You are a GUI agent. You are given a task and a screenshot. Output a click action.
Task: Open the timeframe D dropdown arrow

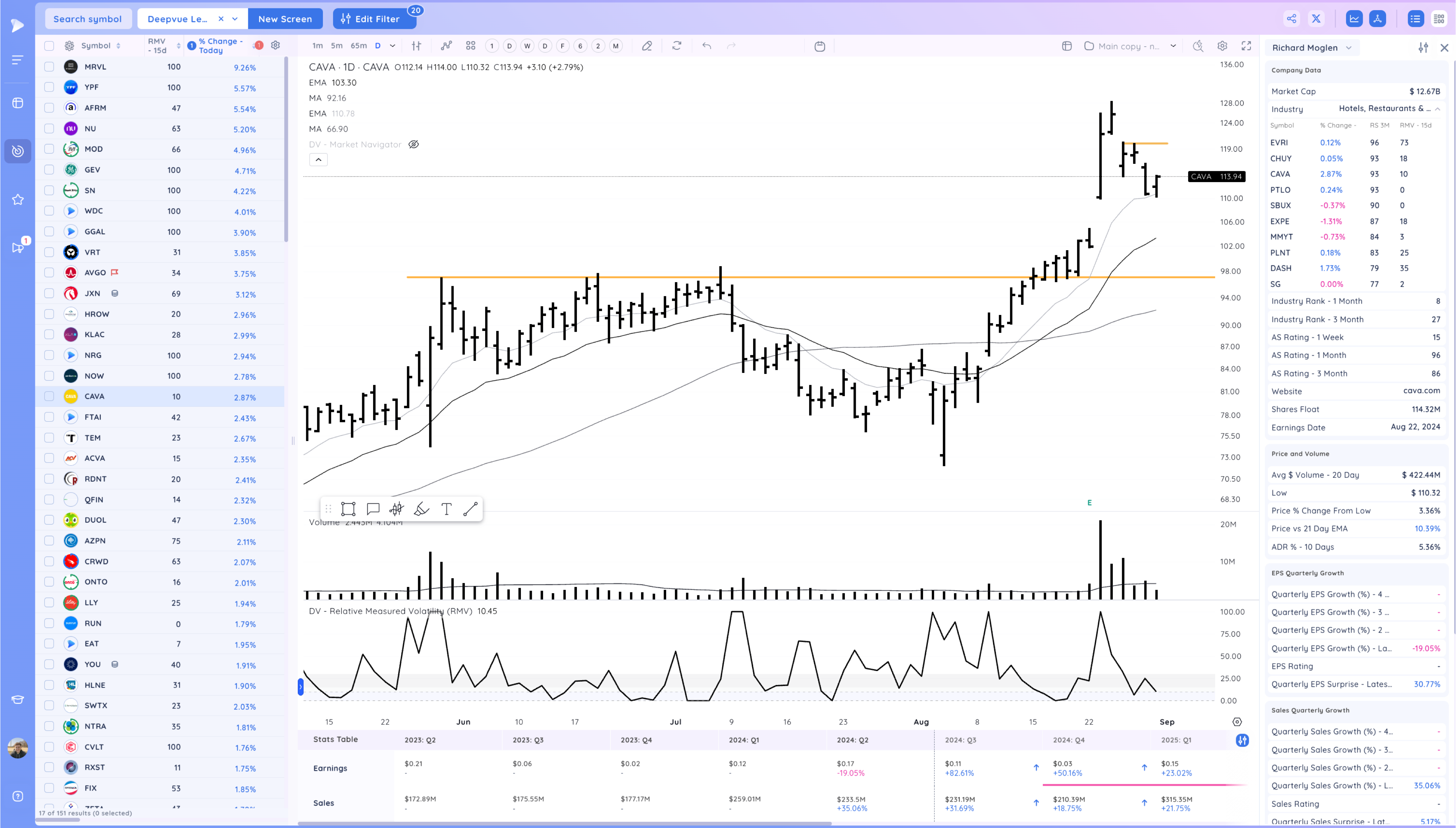click(x=392, y=46)
